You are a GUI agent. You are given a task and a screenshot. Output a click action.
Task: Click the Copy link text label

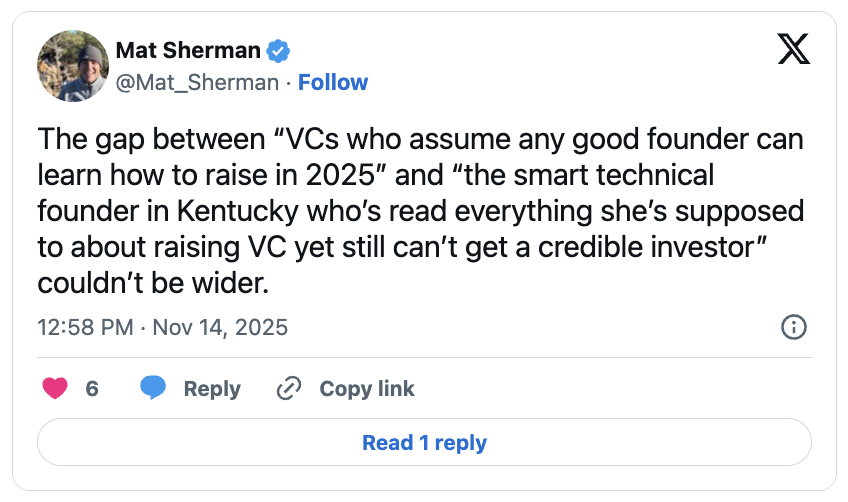366,389
